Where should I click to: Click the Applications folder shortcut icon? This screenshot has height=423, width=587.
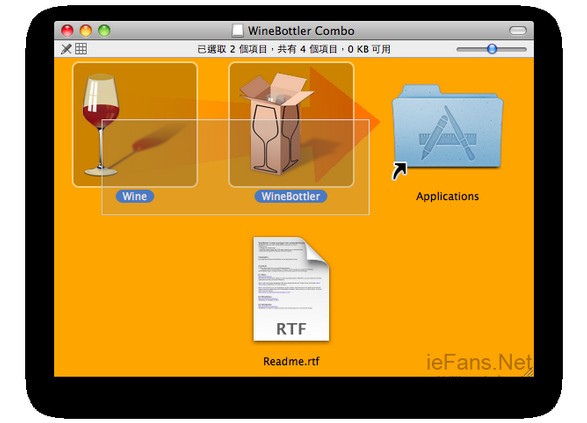(x=447, y=127)
